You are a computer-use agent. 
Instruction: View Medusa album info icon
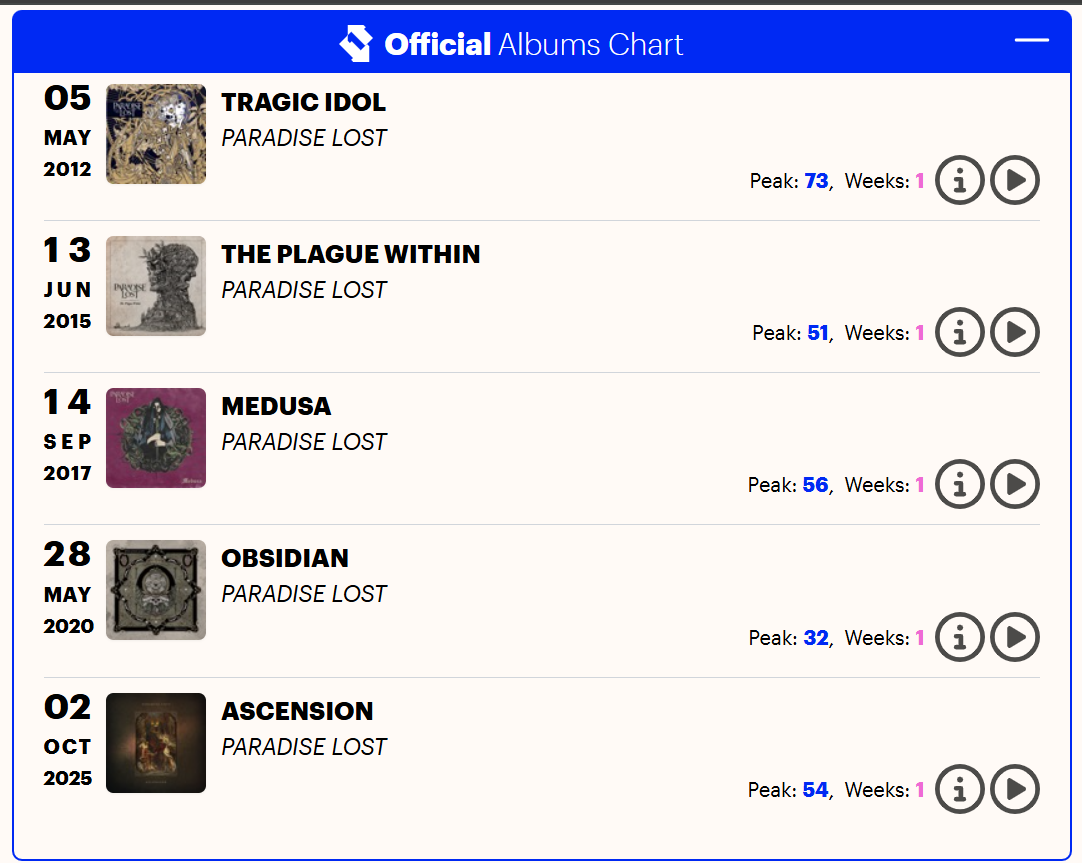pos(960,485)
